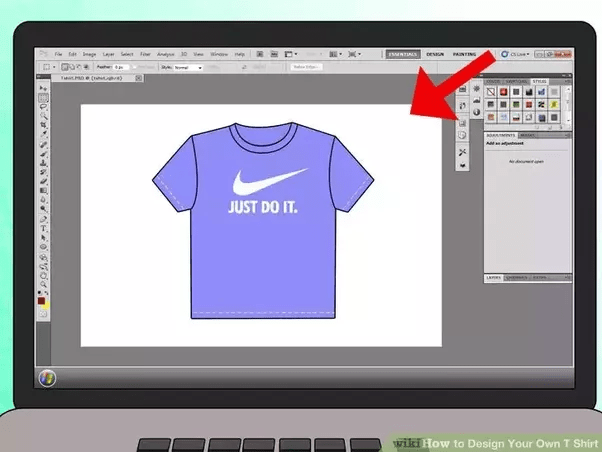Select the Rectangular Marquee tool in toolbox
The height and width of the screenshot is (452, 602).
pyautogui.click(x=43, y=98)
